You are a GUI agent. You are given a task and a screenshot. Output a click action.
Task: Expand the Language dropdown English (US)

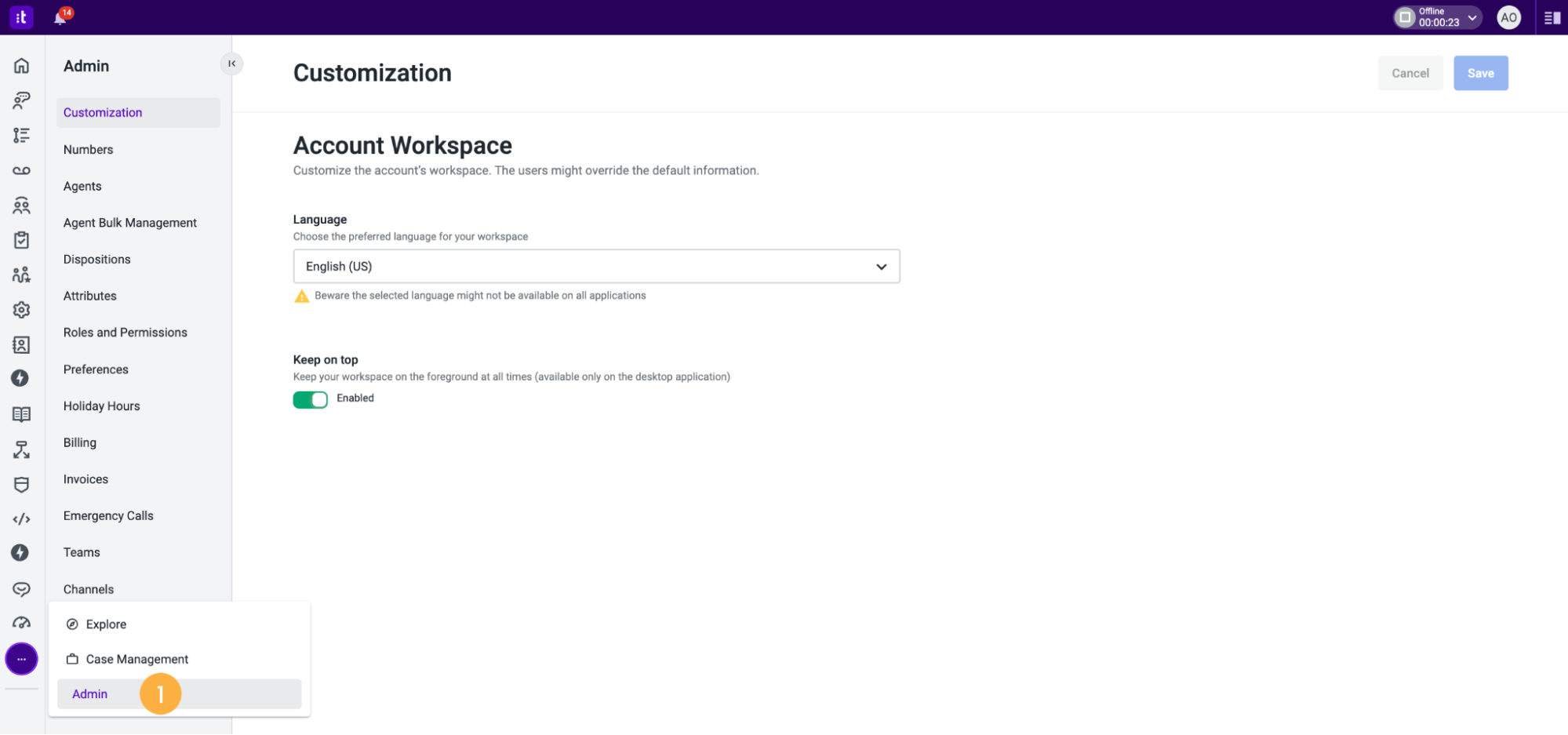(596, 267)
